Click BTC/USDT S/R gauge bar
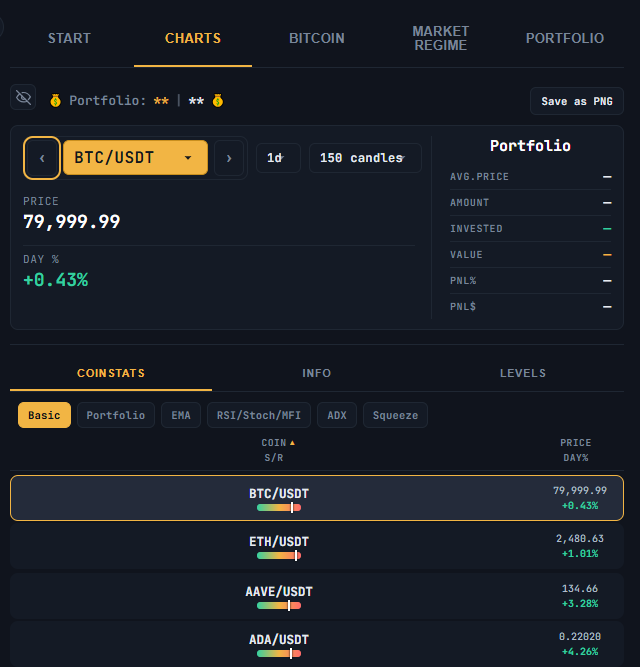This screenshot has width=640, height=667. (x=279, y=507)
